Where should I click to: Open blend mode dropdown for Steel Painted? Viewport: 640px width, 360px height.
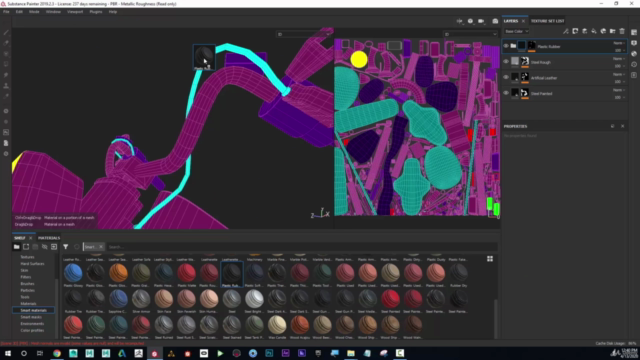click(619, 90)
